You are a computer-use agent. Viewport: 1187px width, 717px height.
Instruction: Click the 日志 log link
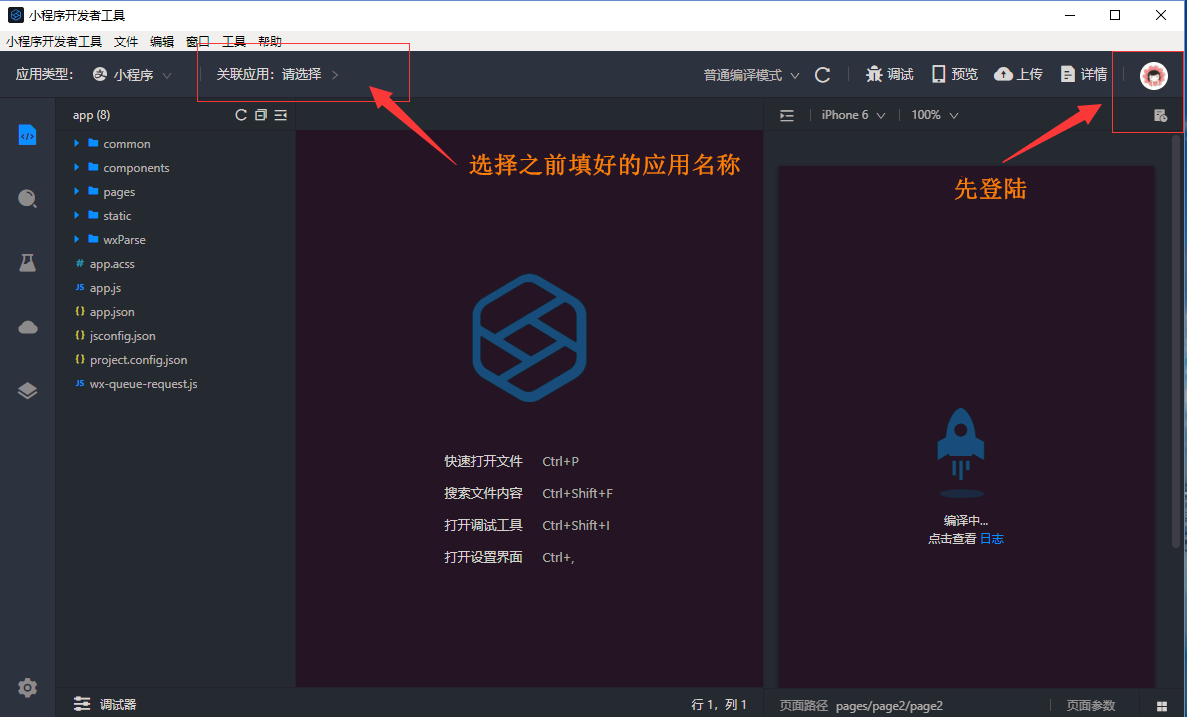pos(991,539)
